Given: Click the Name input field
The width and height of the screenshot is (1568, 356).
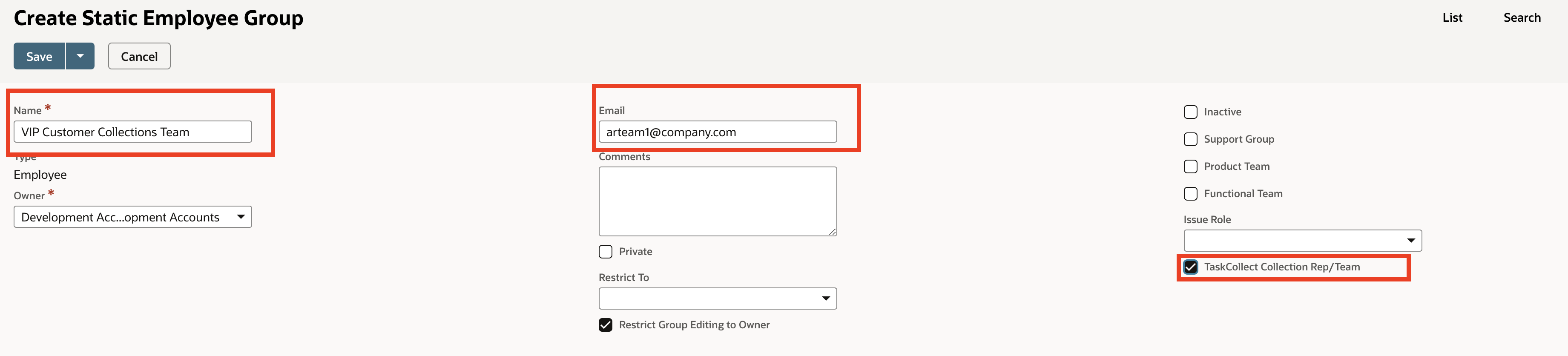Looking at the screenshot, I should pos(132,132).
